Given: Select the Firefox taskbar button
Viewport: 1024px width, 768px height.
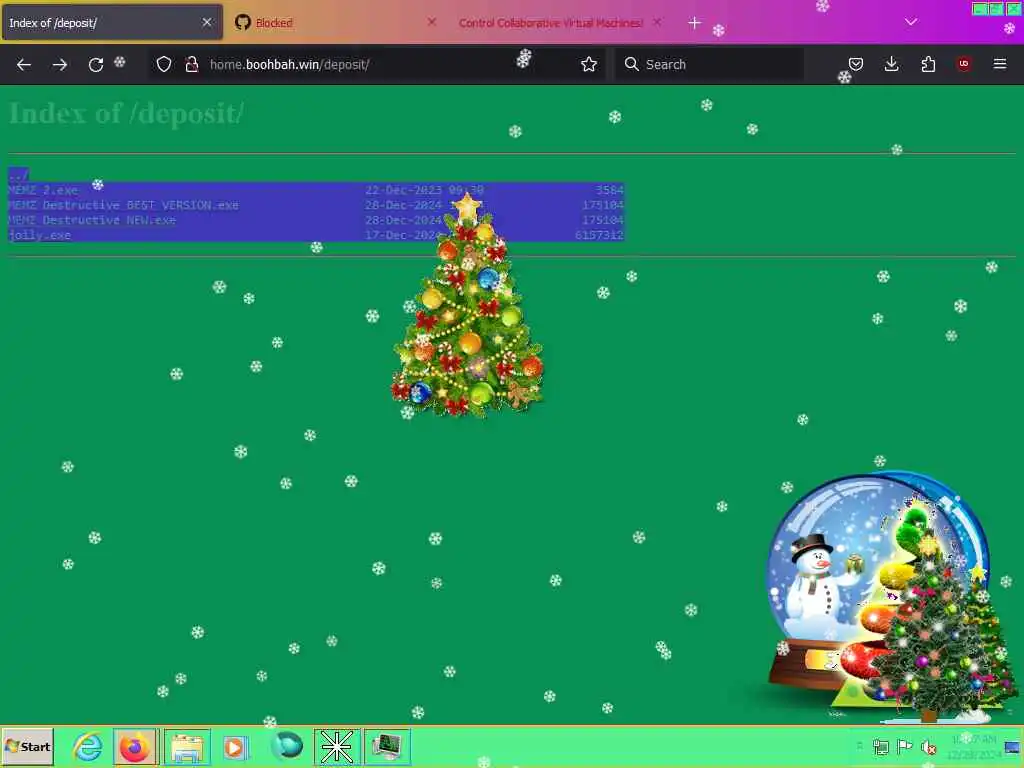Looking at the screenshot, I should pos(135,746).
